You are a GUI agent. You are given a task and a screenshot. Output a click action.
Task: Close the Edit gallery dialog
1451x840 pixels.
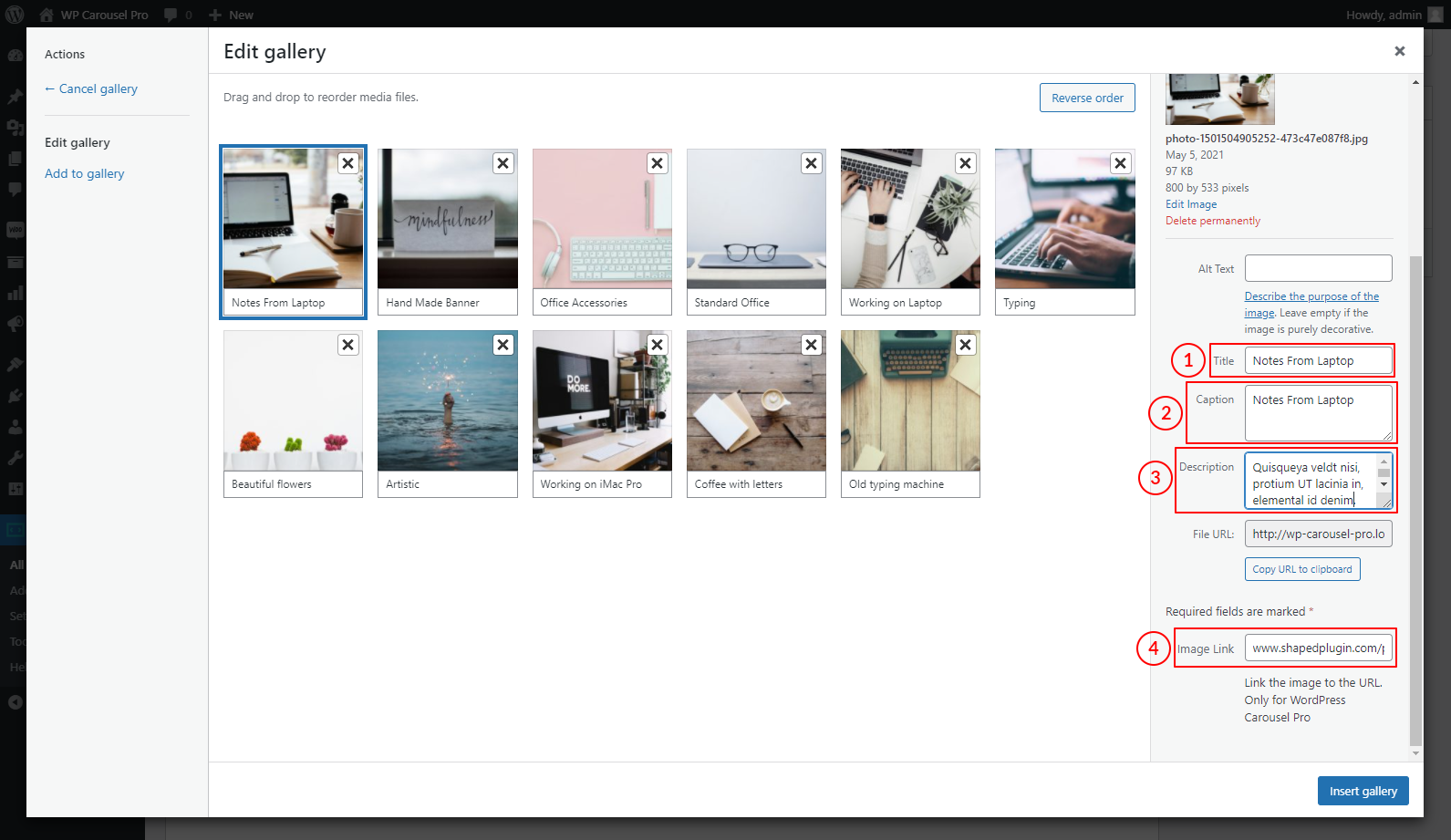(1399, 51)
